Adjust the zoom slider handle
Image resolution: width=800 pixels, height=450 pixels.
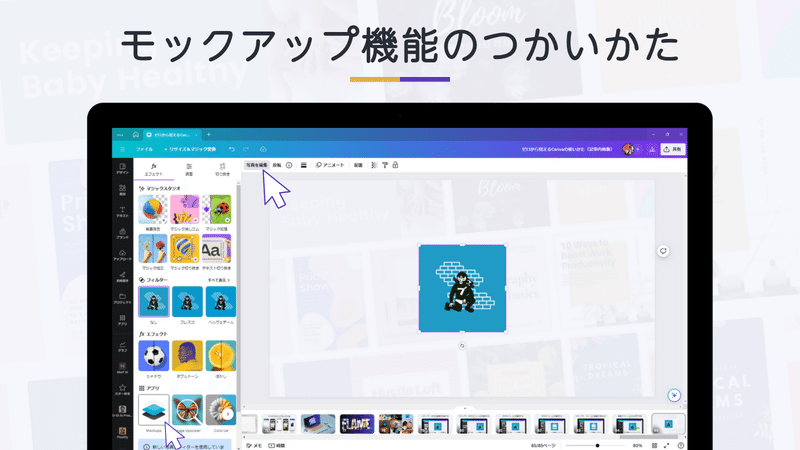(597, 445)
